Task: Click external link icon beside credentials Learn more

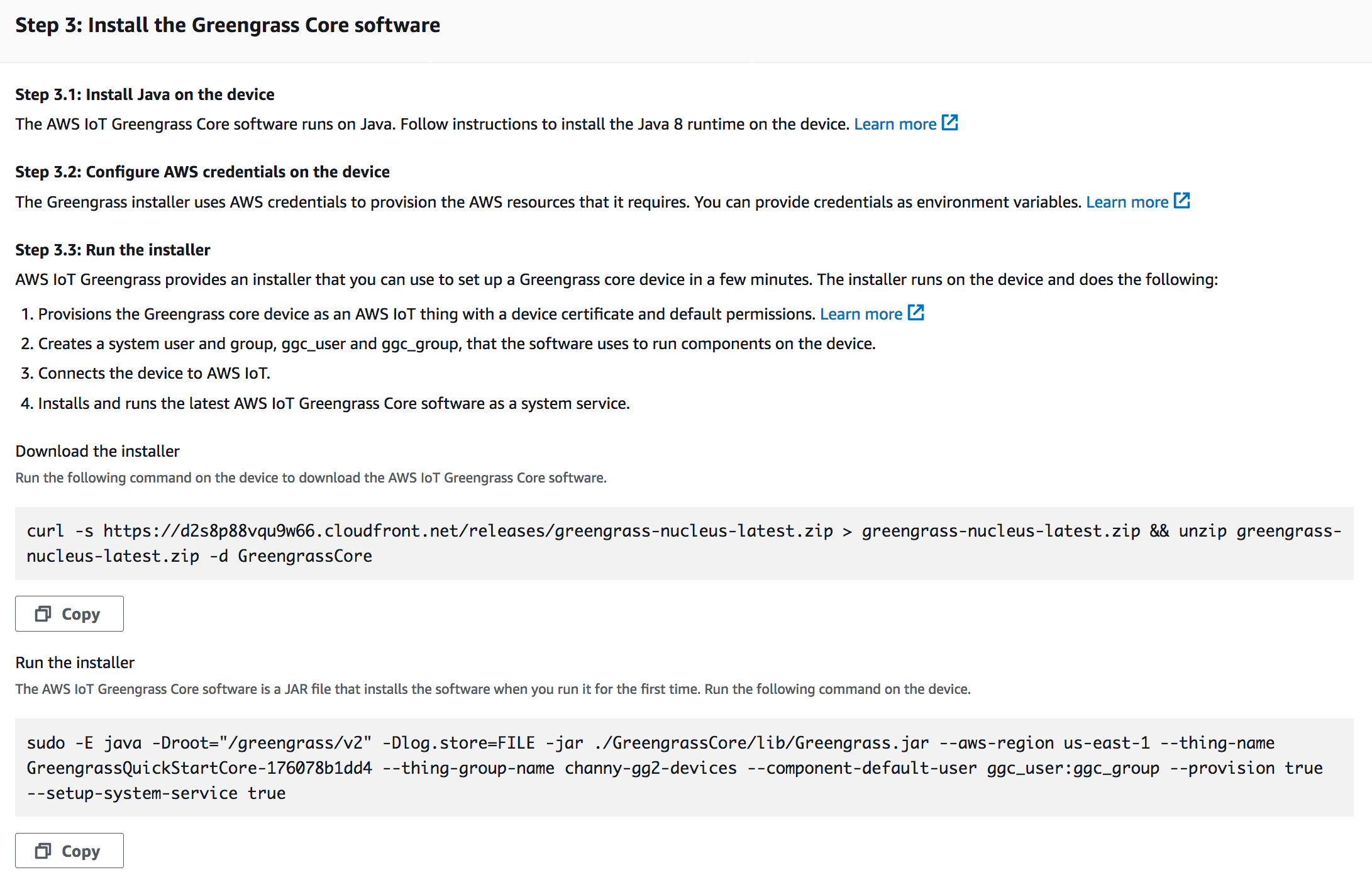Action: point(1181,201)
